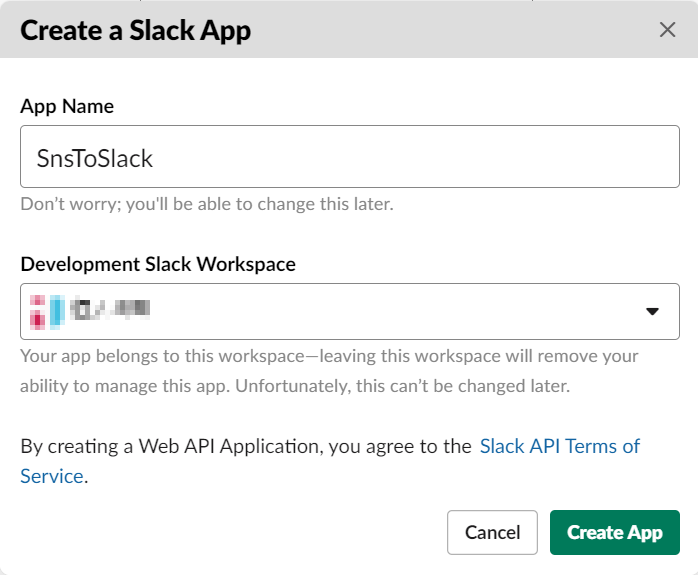Click the App Name input field
Image resolution: width=698 pixels, height=575 pixels.
click(349, 157)
